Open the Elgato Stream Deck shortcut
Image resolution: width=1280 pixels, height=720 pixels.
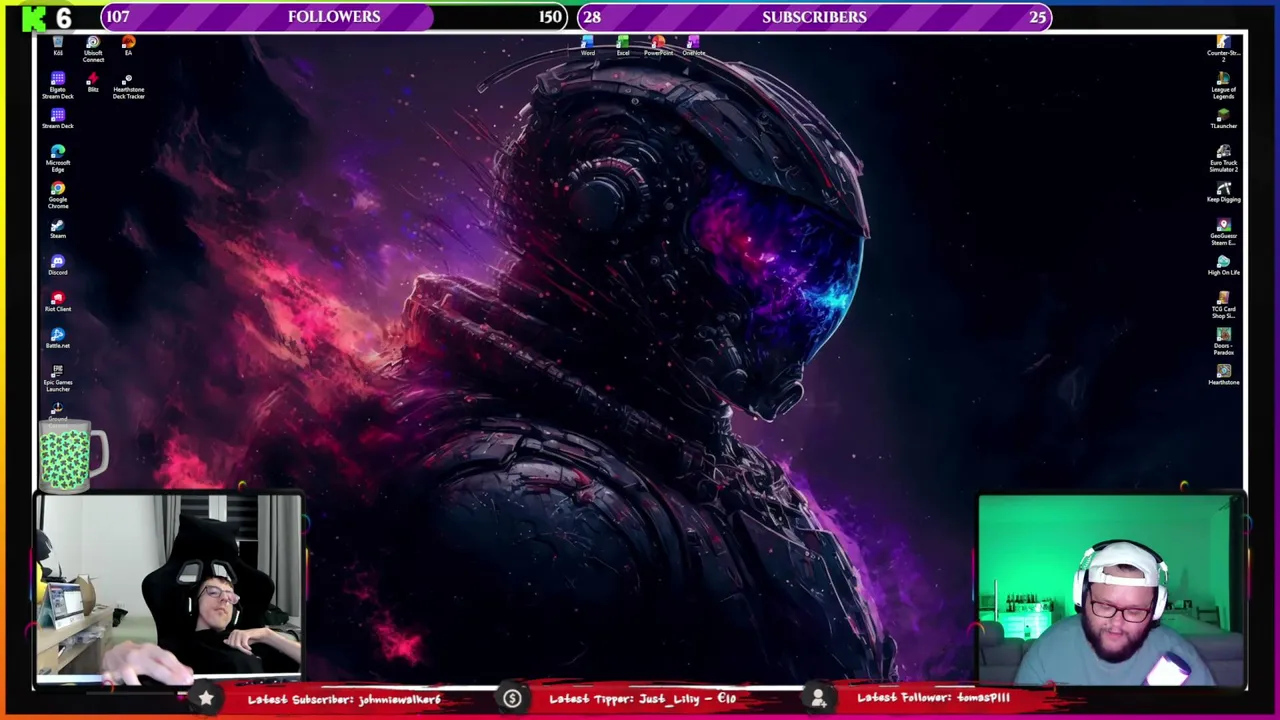pos(58,85)
